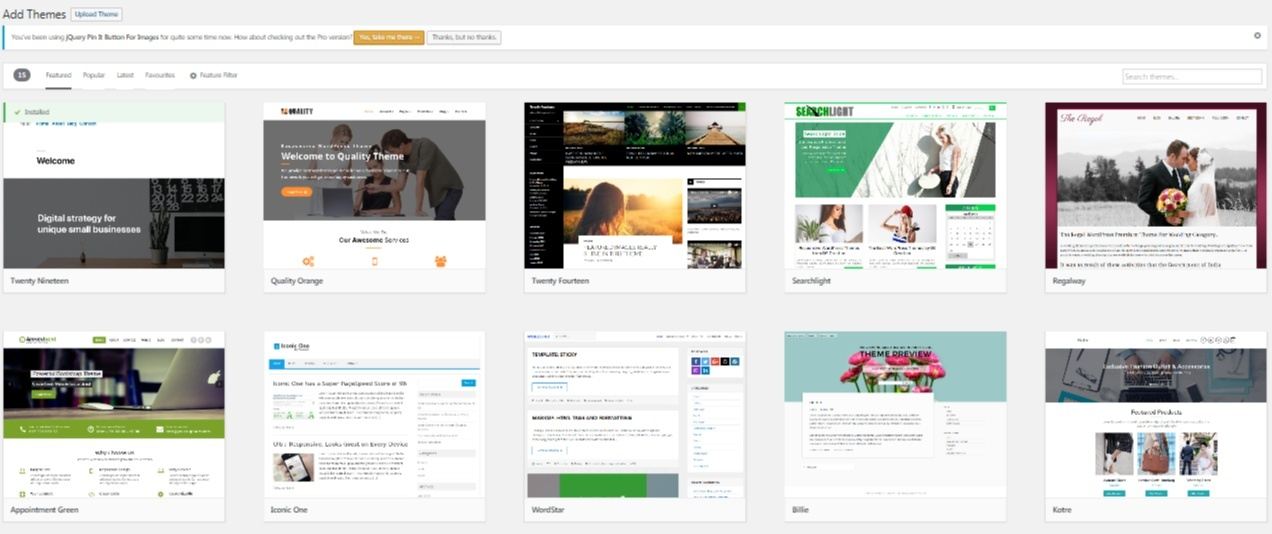Open Twenty Fourteen theme thumbnail
Viewport: 1272px width, 534px height.
coord(635,185)
